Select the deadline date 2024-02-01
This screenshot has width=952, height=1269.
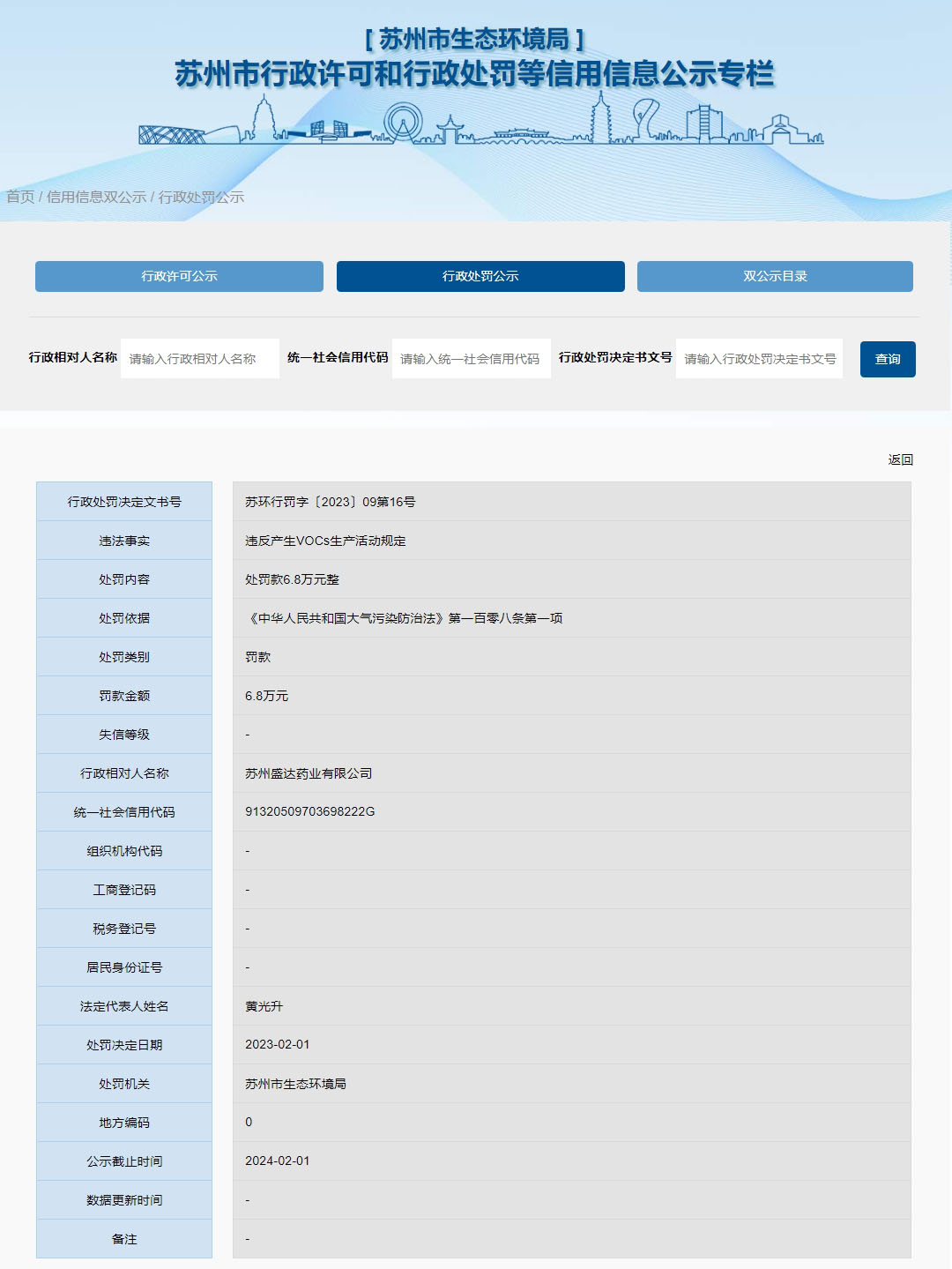tap(277, 1161)
